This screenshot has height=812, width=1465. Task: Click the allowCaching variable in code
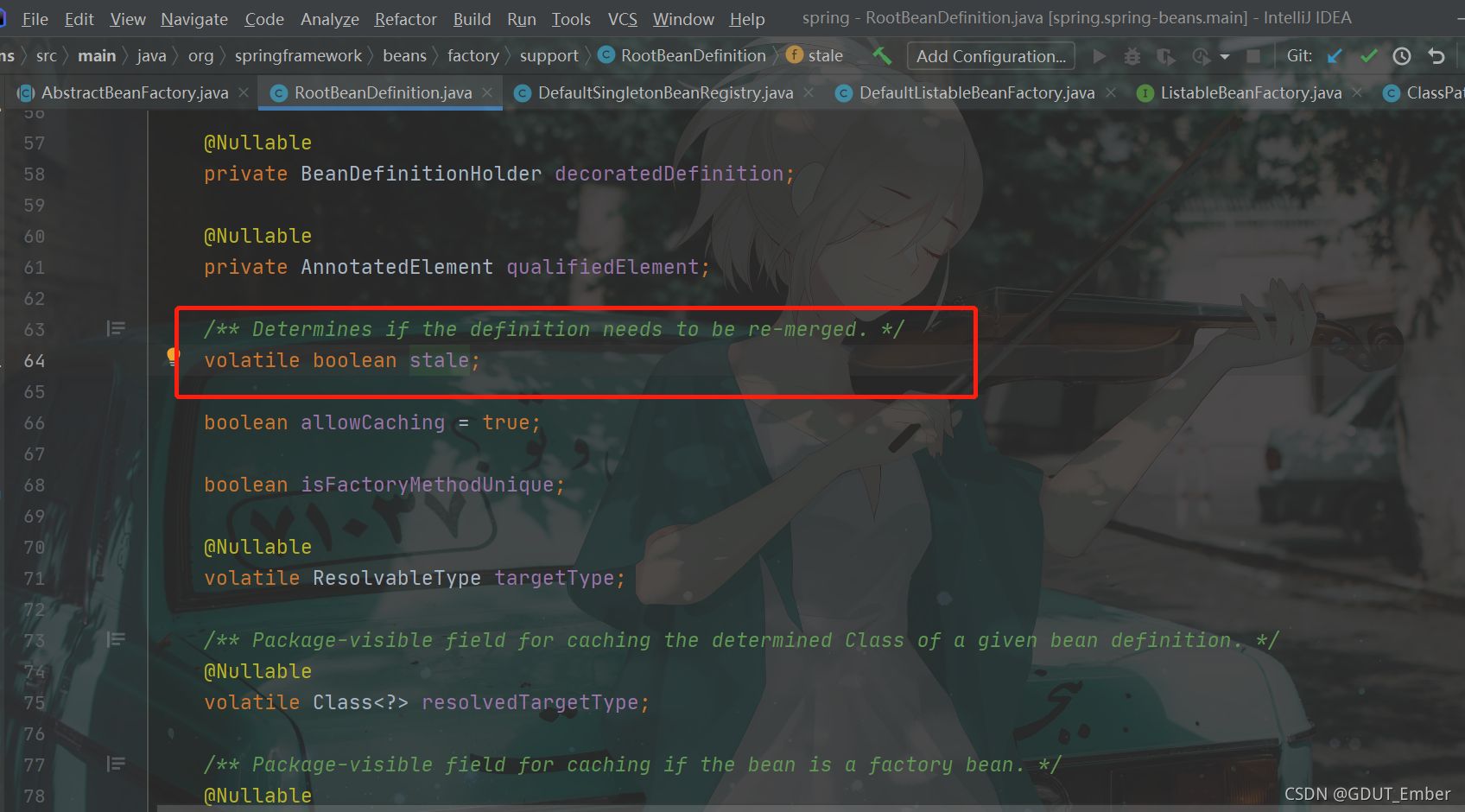pos(372,422)
